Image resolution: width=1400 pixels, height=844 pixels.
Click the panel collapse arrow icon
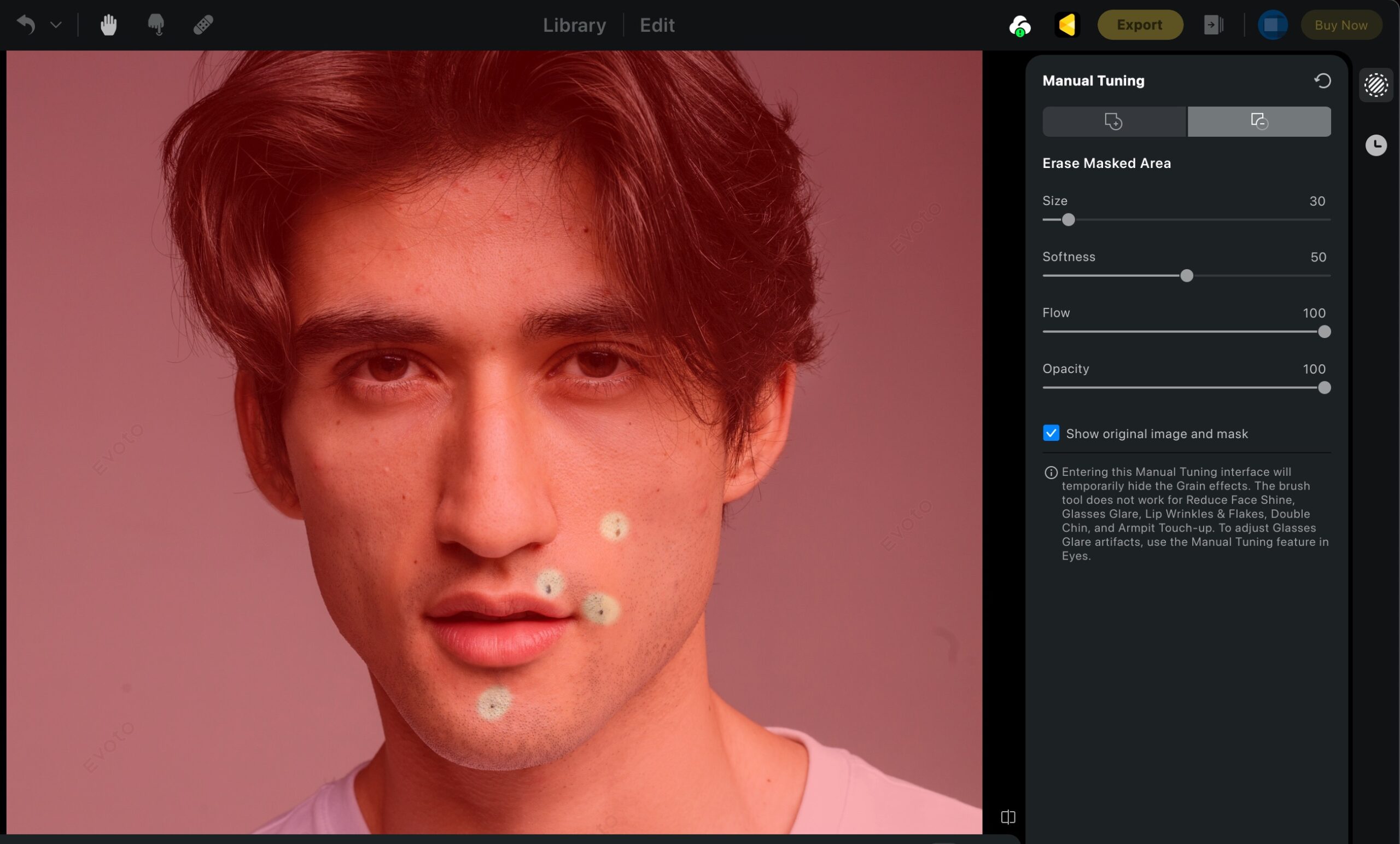point(1213,25)
